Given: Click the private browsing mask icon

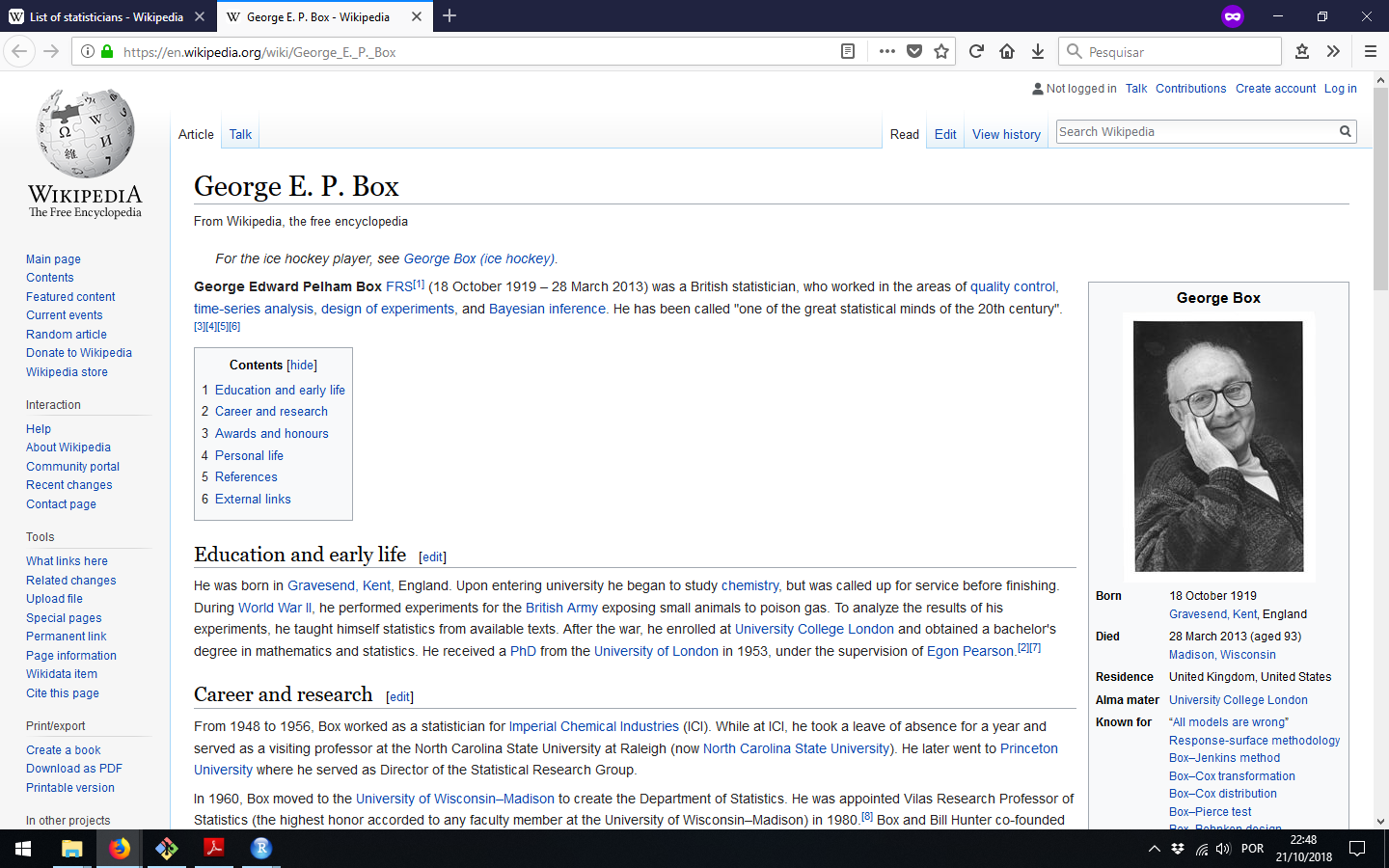Looking at the screenshot, I should pos(1232,16).
